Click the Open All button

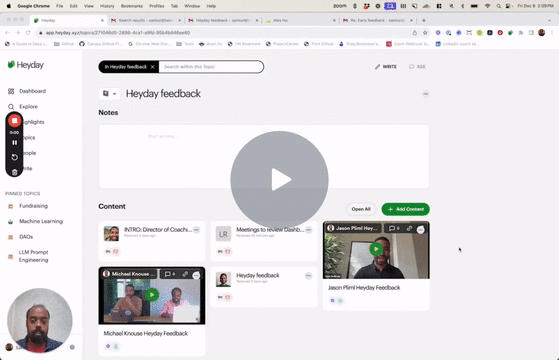pos(361,209)
